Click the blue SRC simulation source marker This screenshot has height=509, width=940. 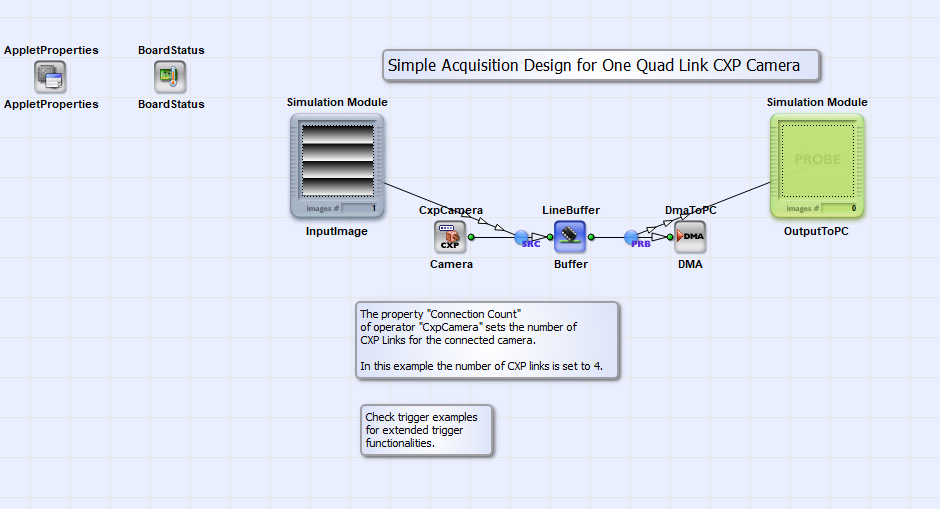click(522, 237)
